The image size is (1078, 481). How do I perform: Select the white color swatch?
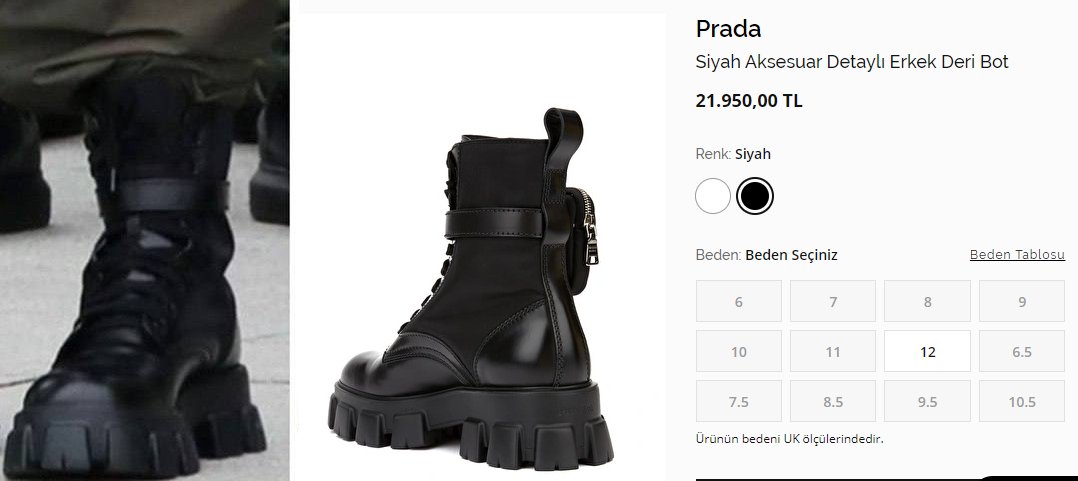(713, 196)
